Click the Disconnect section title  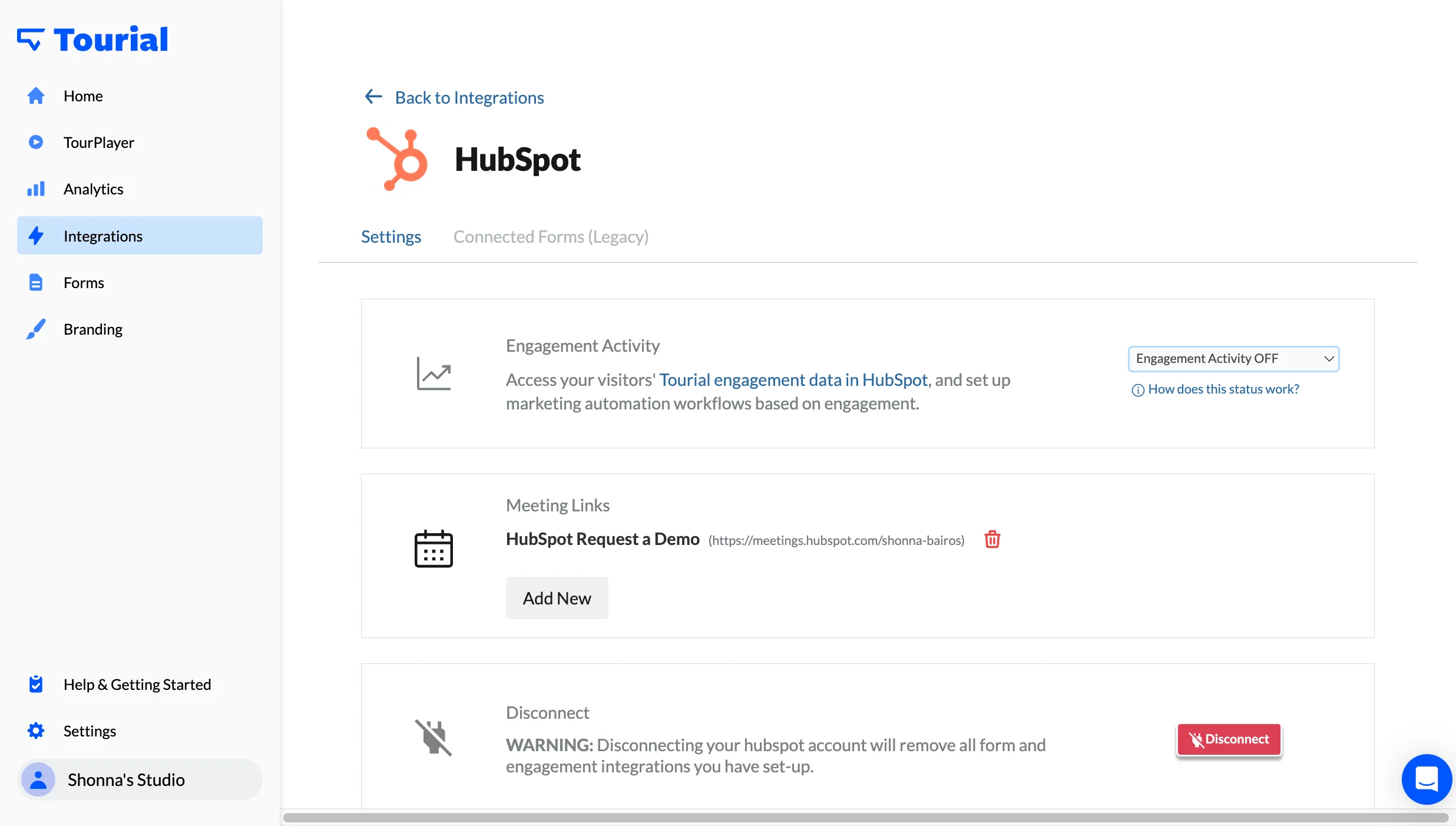pos(547,712)
